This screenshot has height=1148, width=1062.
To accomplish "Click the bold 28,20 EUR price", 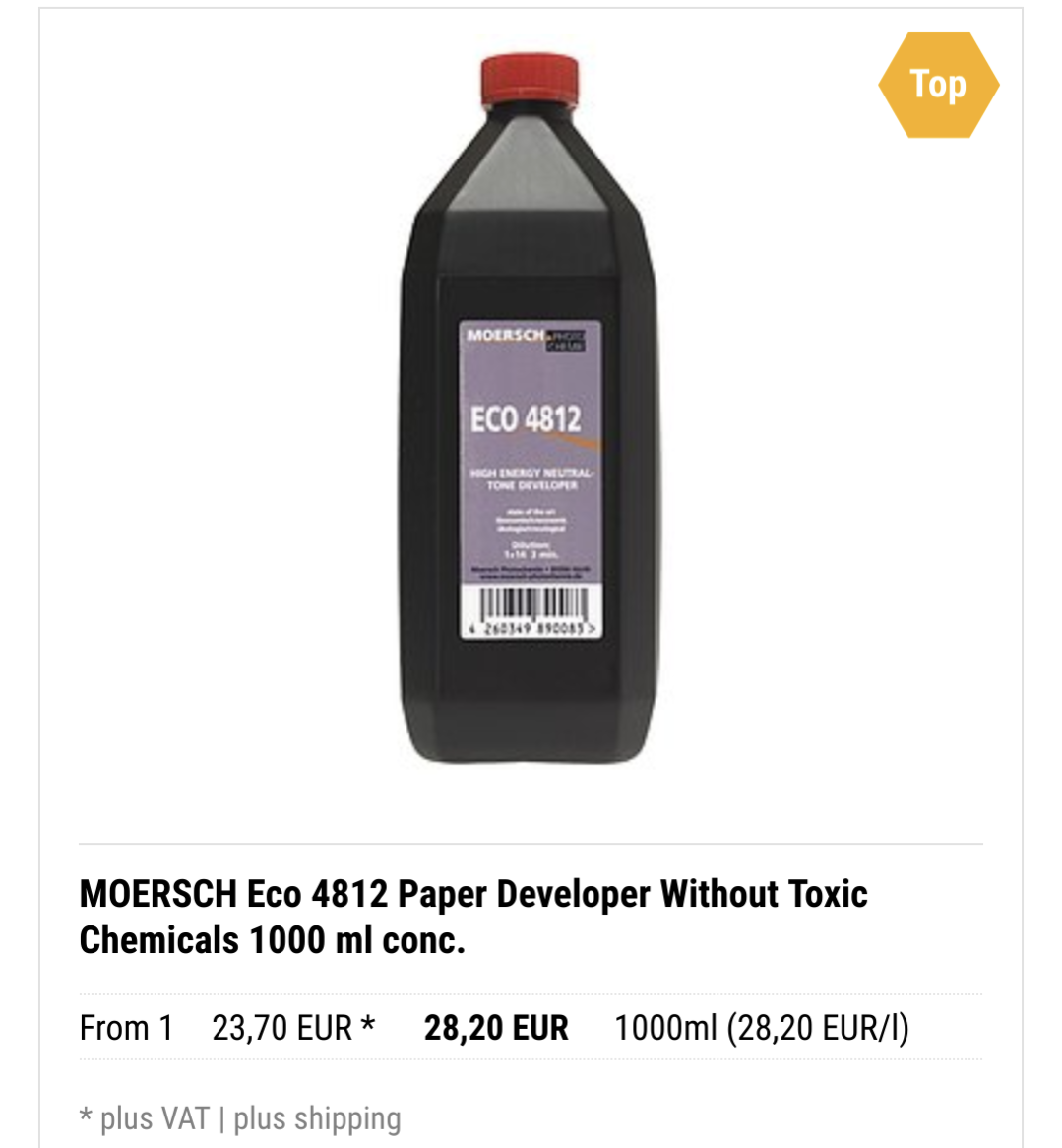I will [x=496, y=1027].
